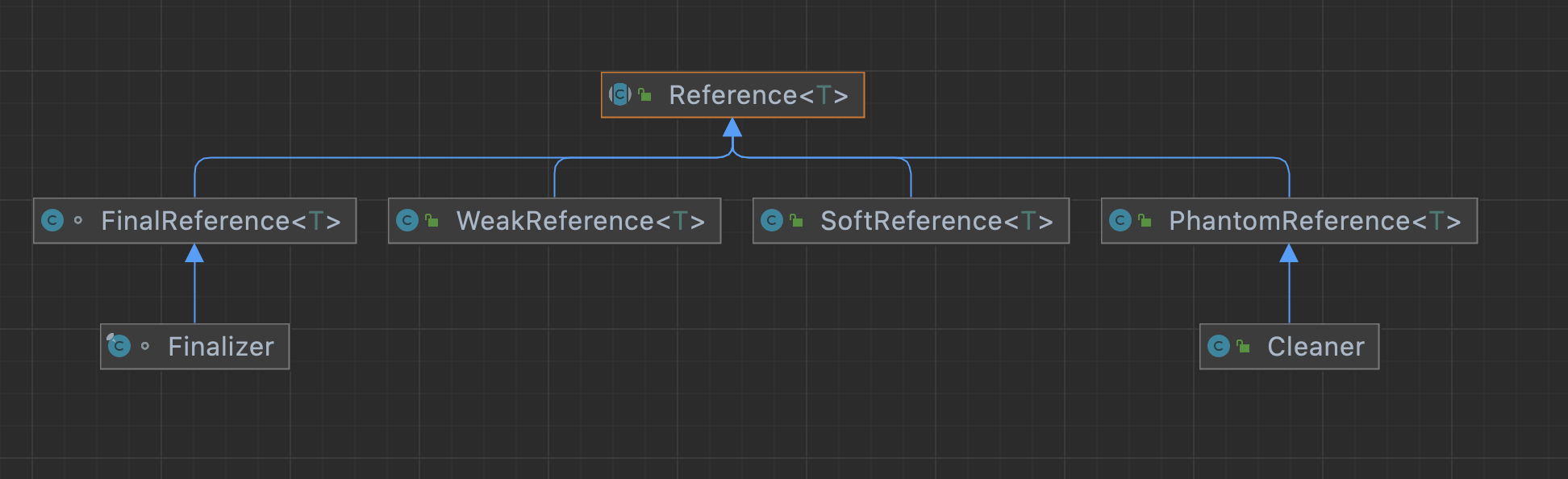Viewport: 1568px width, 479px height.
Task: Select the Finalizer class name label
Action: (x=221, y=347)
